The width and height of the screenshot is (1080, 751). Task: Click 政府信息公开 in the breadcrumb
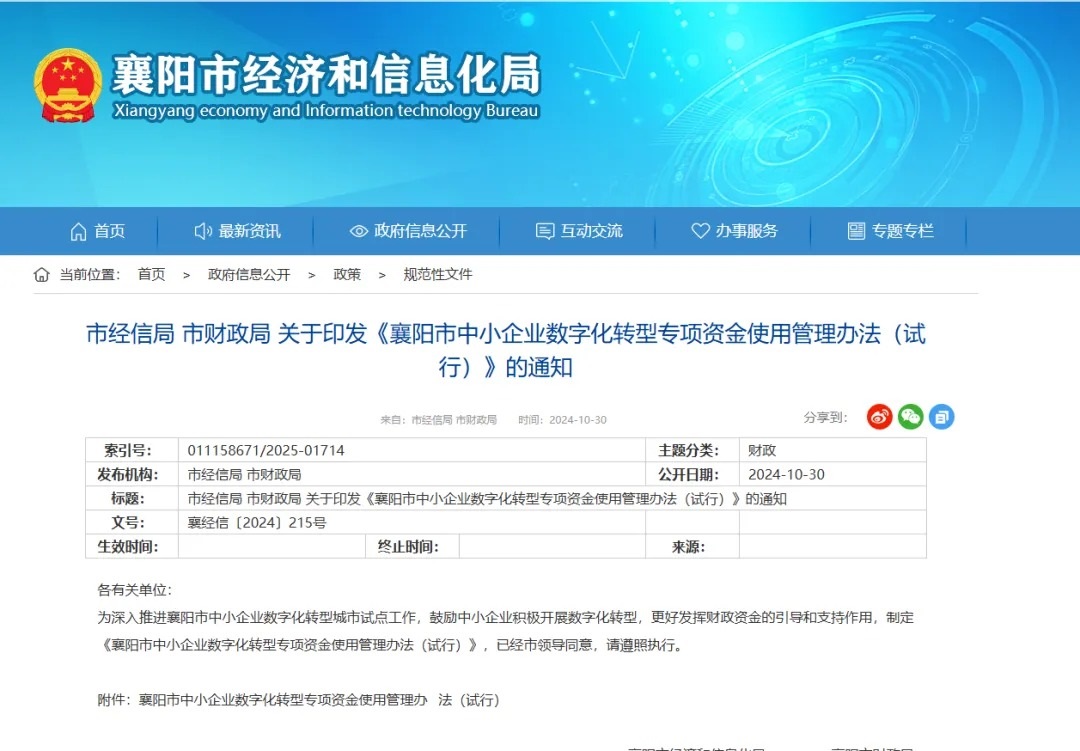249,274
